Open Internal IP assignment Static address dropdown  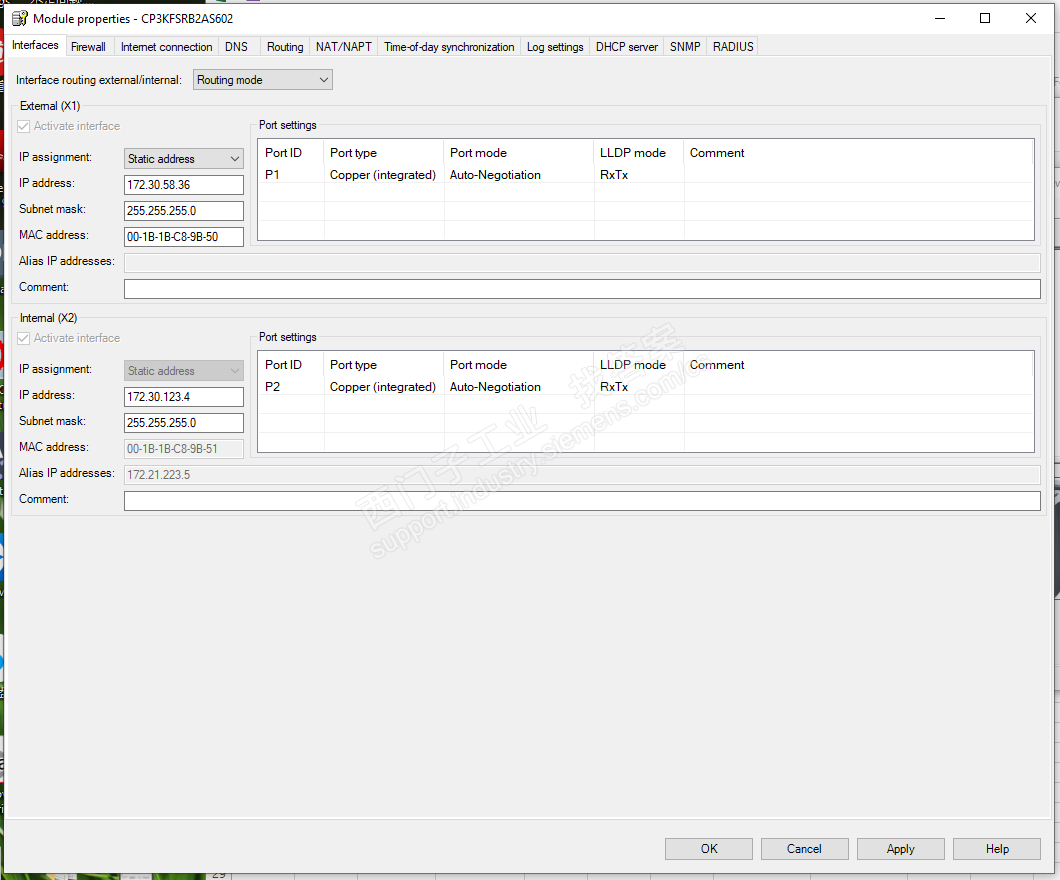coord(183,371)
